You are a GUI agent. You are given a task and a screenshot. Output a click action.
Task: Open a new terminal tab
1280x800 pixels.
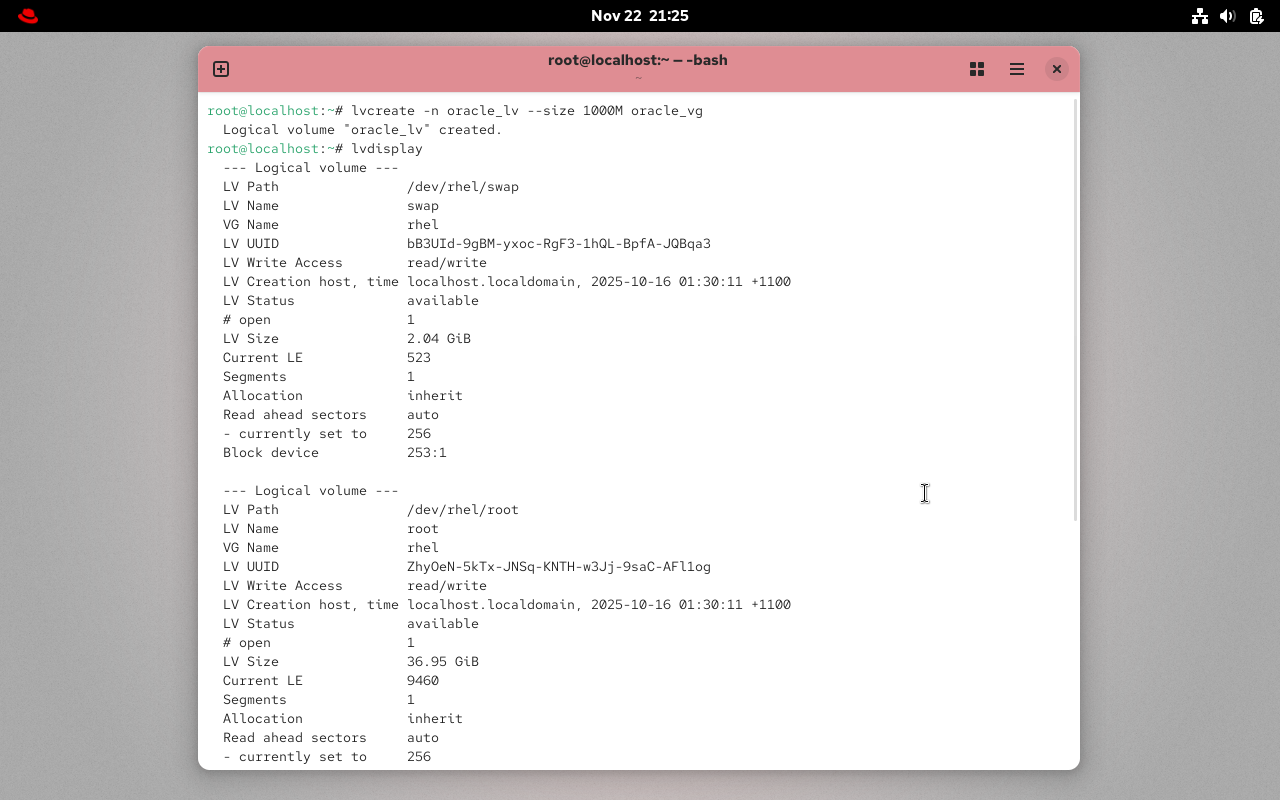(x=220, y=69)
